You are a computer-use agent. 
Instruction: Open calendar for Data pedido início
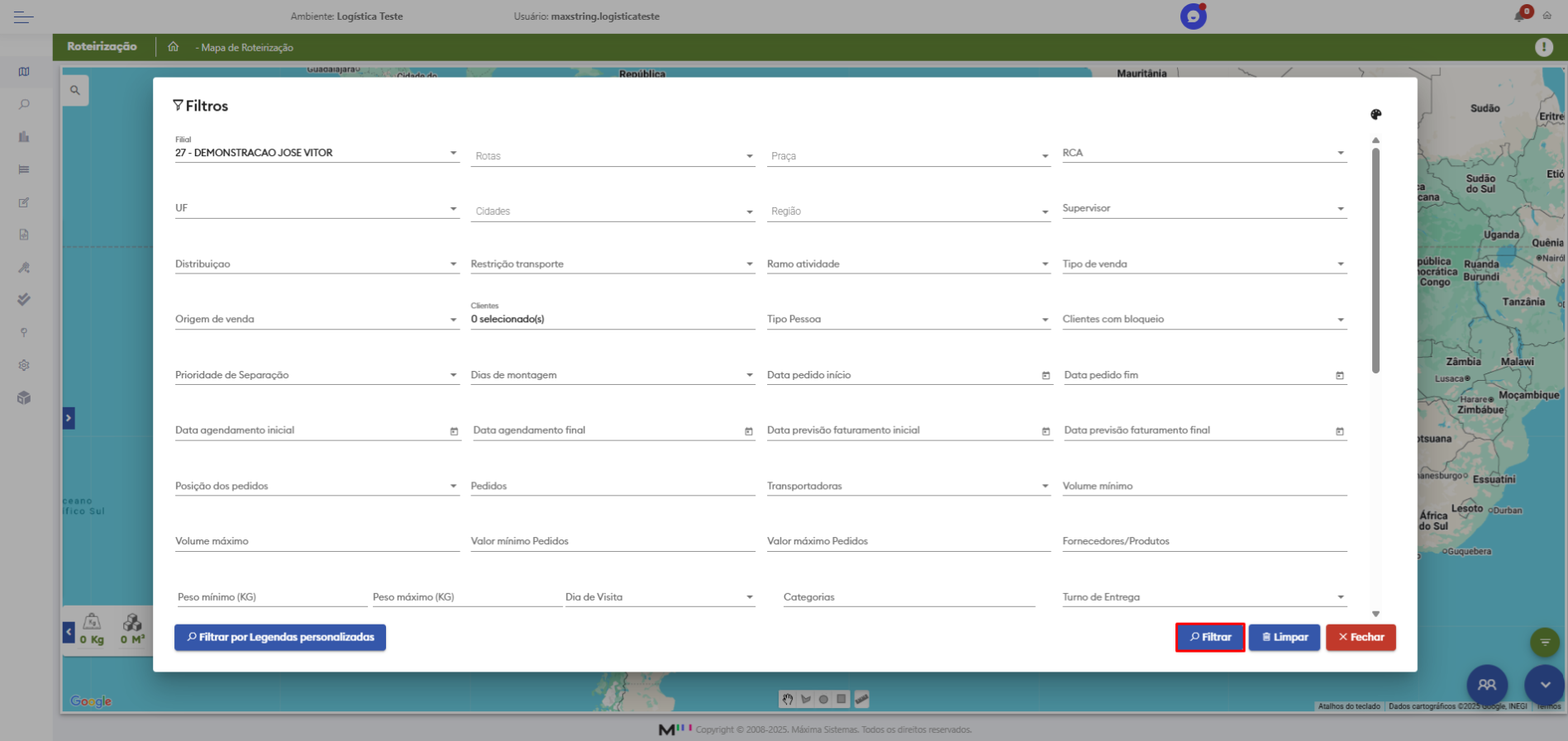1046,376
